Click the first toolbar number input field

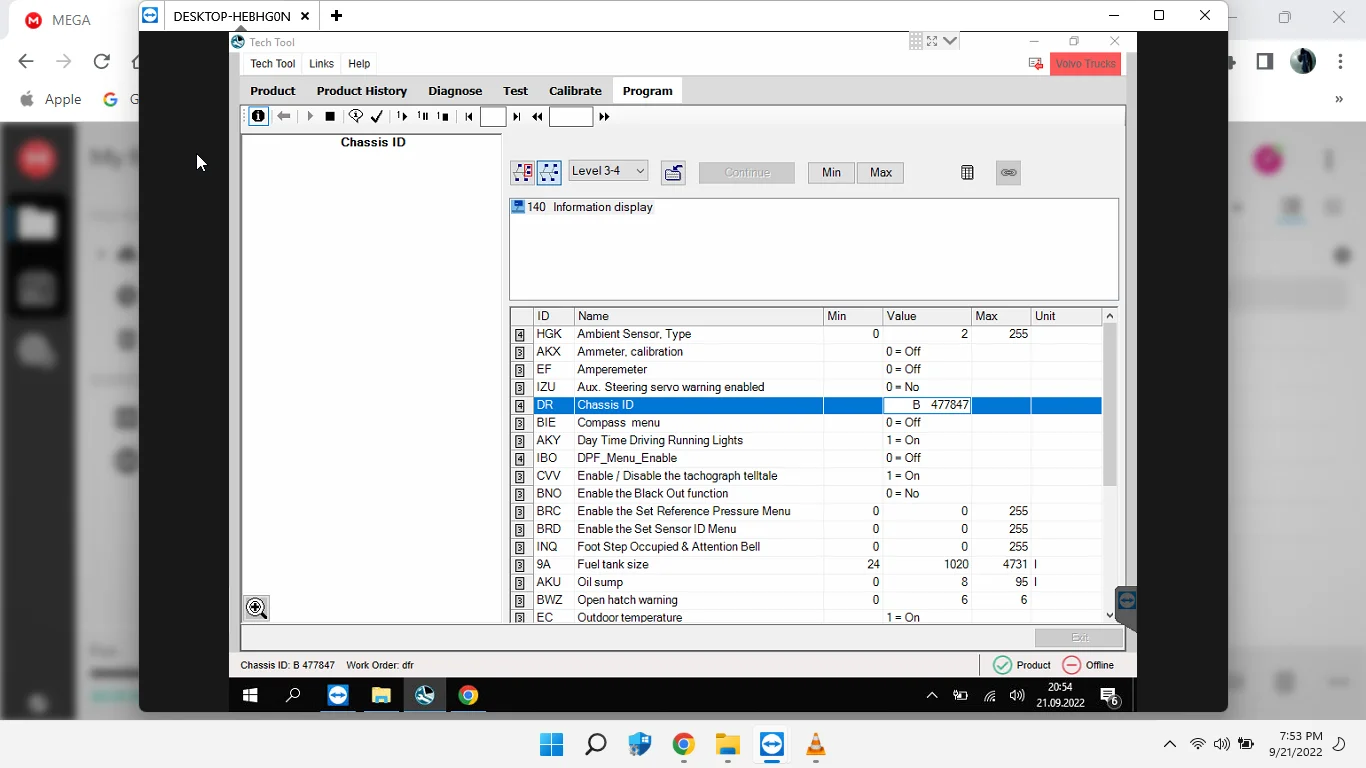click(493, 116)
